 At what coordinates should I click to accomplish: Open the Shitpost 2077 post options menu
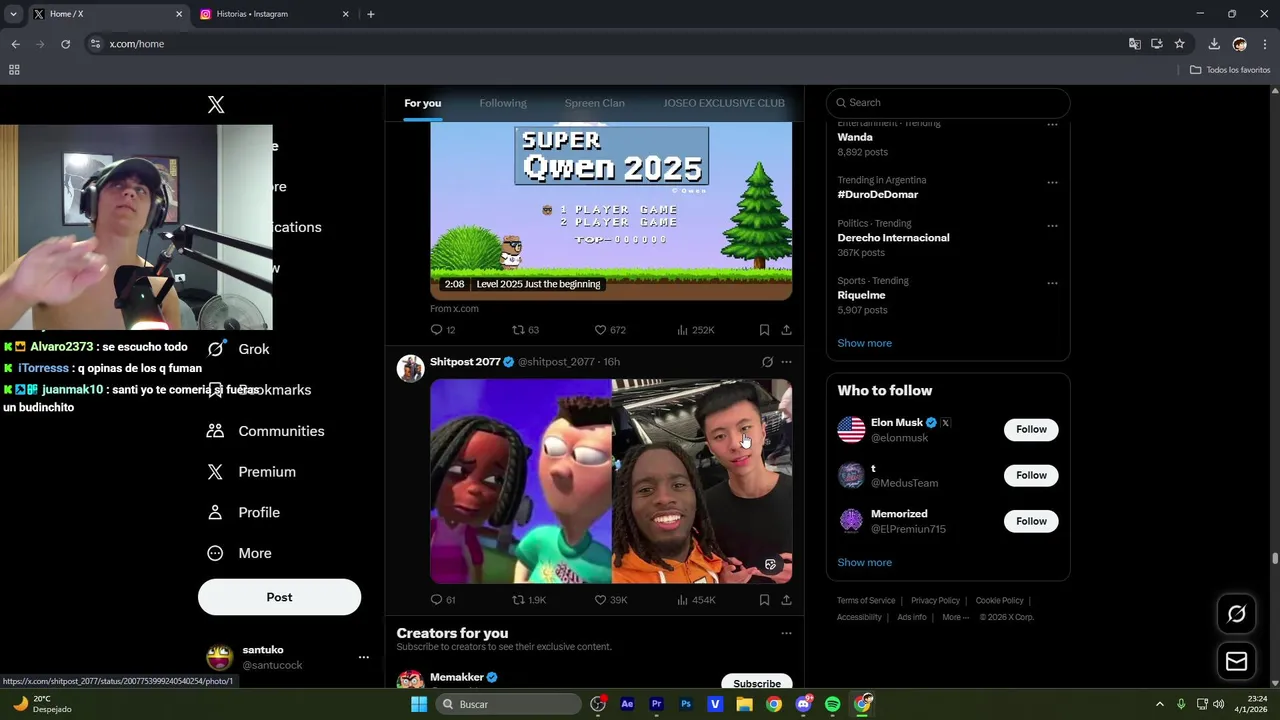pyautogui.click(x=786, y=362)
